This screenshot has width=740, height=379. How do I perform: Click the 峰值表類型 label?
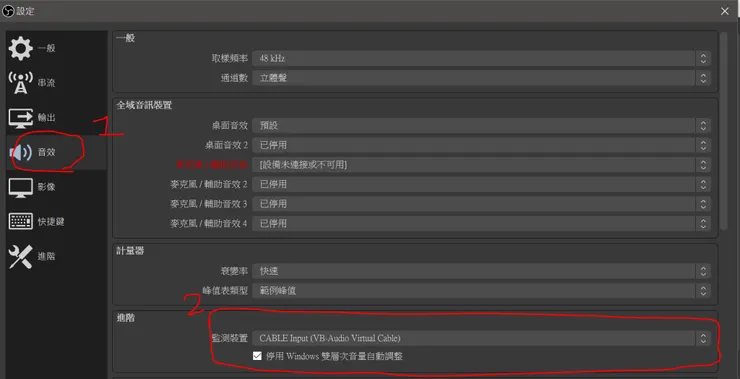point(225,291)
